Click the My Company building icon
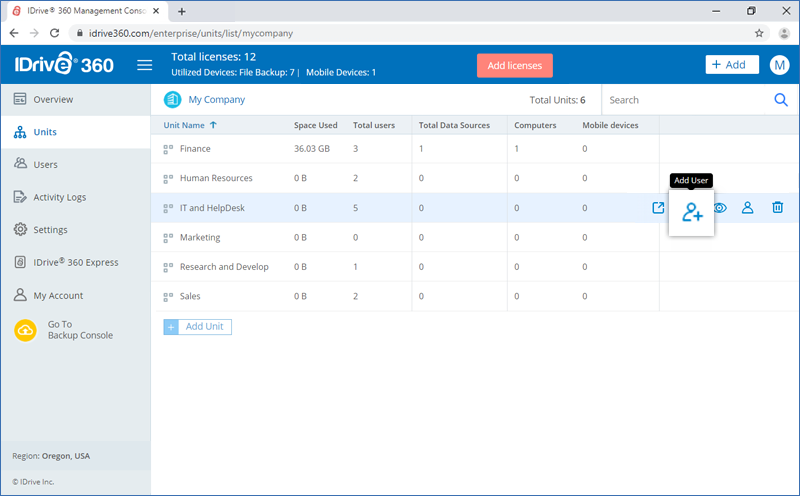This screenshot has height=496, width=800. 172,100
